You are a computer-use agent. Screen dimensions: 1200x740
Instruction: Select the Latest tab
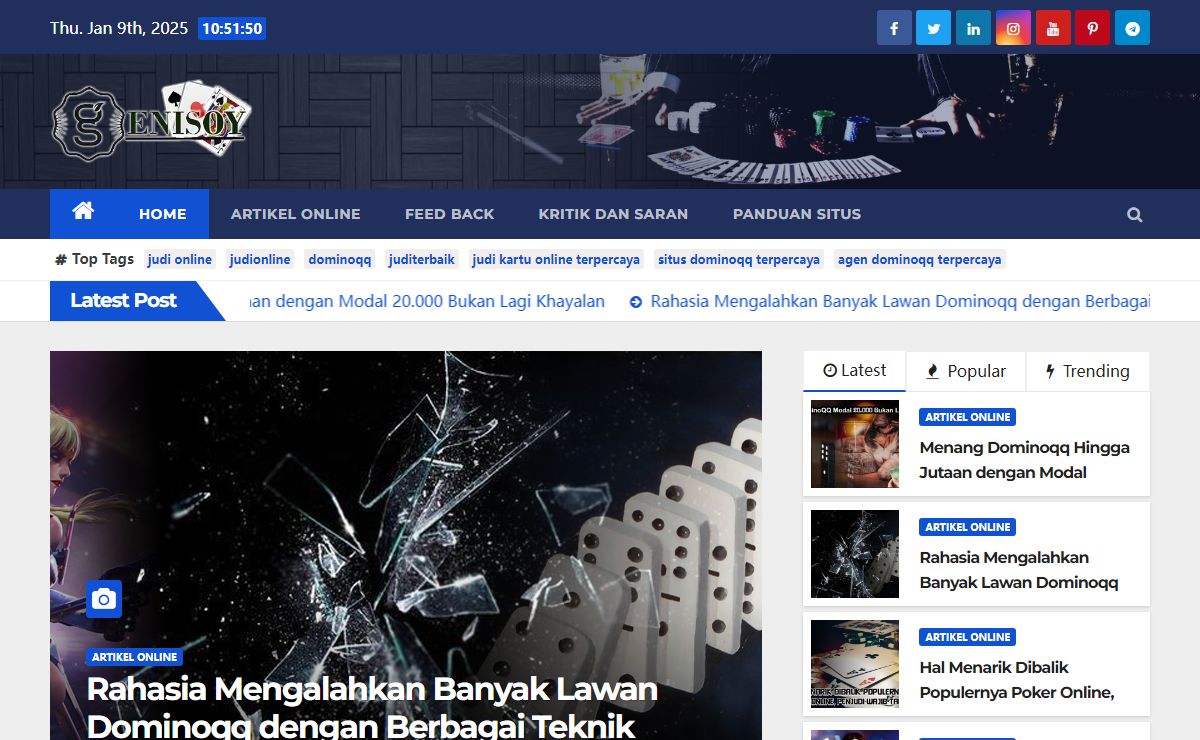click(854, 370)
